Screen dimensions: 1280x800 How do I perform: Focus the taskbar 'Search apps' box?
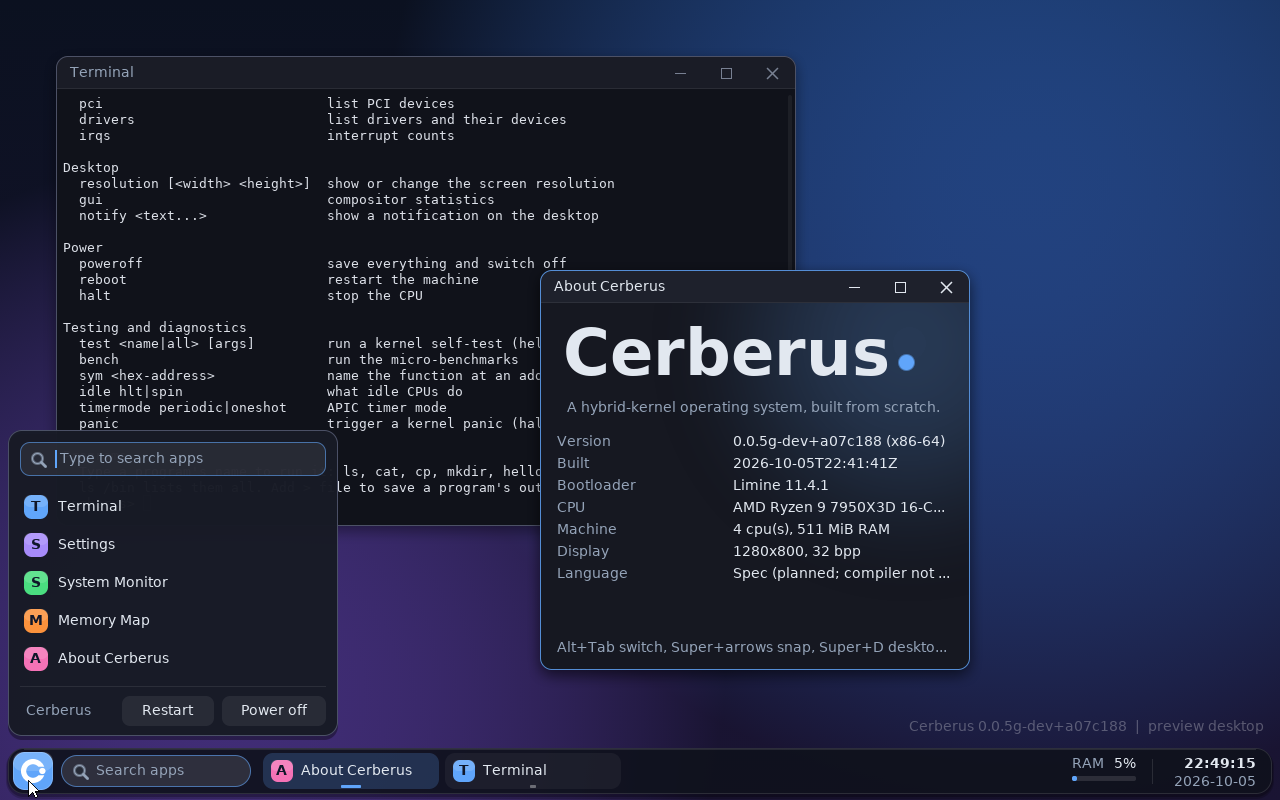click(156, 771)
